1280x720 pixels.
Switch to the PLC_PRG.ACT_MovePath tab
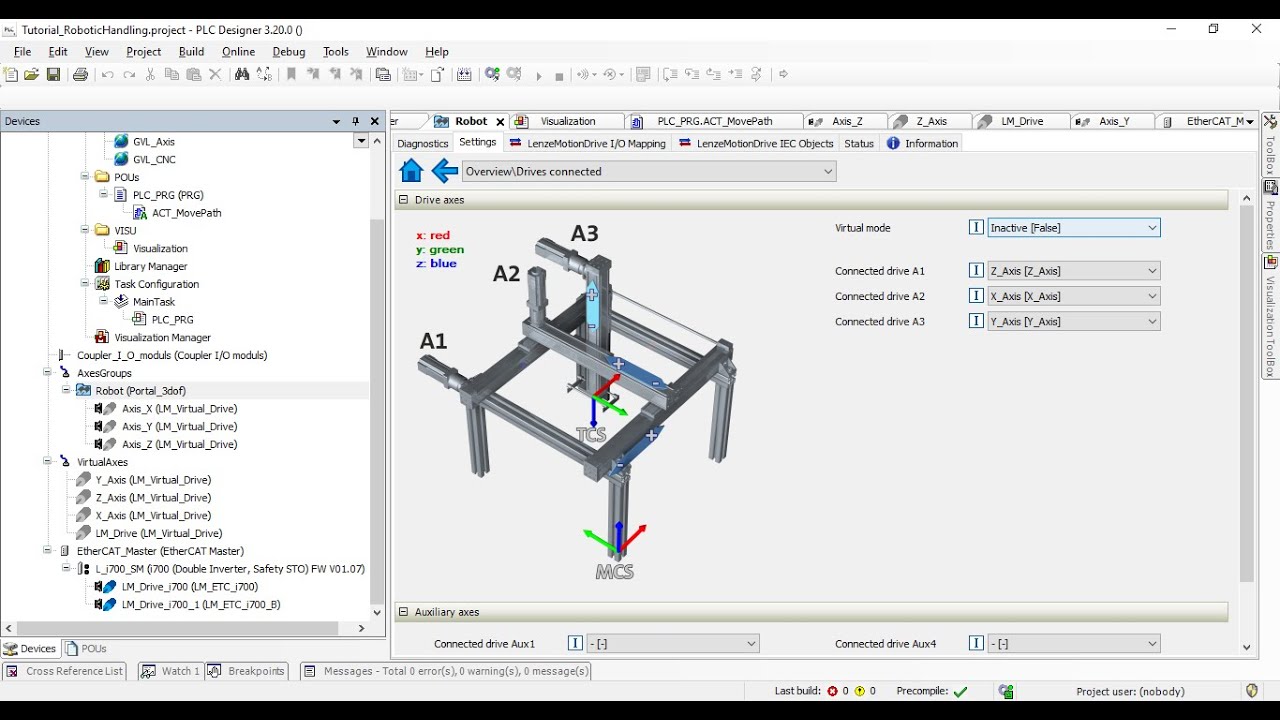715,122
